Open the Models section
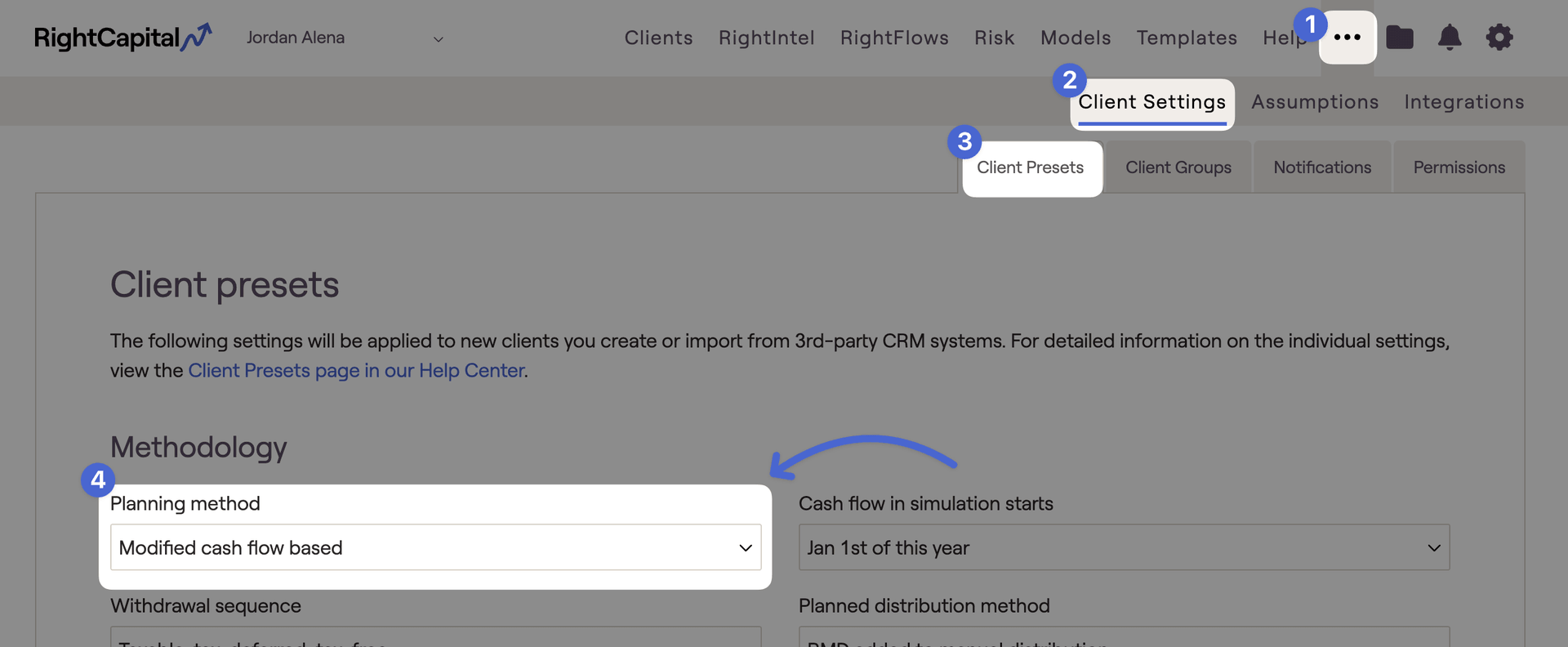This screenshot has height=647, width=1568. (1076, 38)
